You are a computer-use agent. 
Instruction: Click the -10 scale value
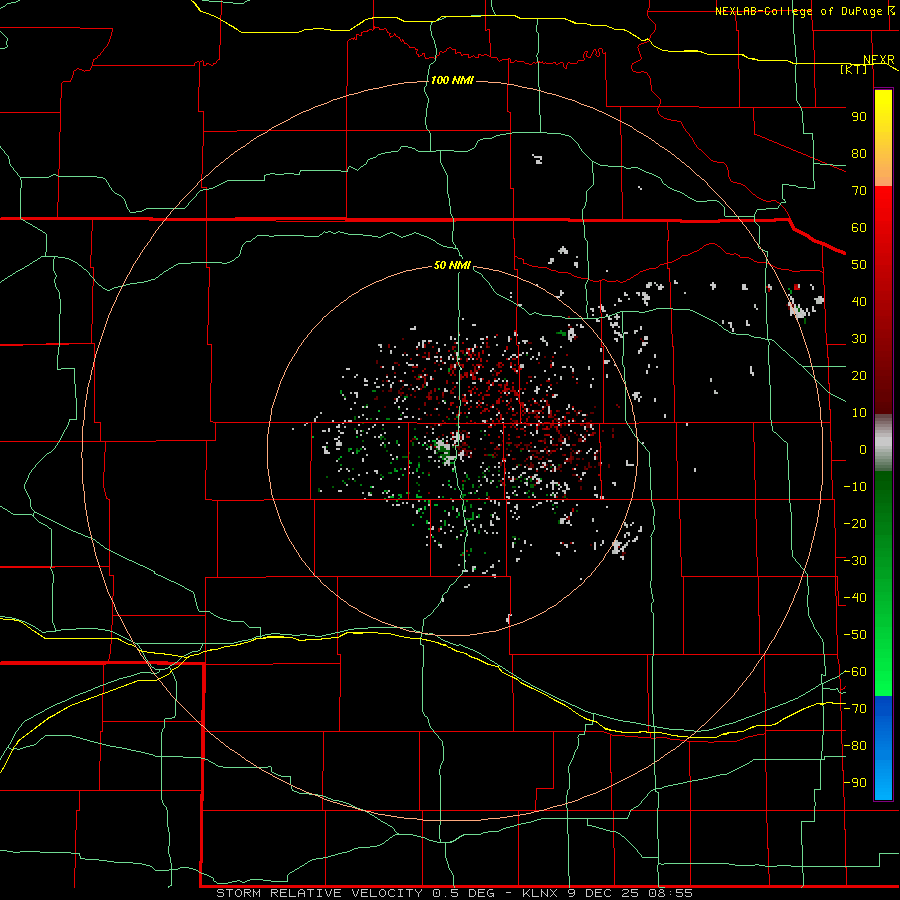coord(855,487)
